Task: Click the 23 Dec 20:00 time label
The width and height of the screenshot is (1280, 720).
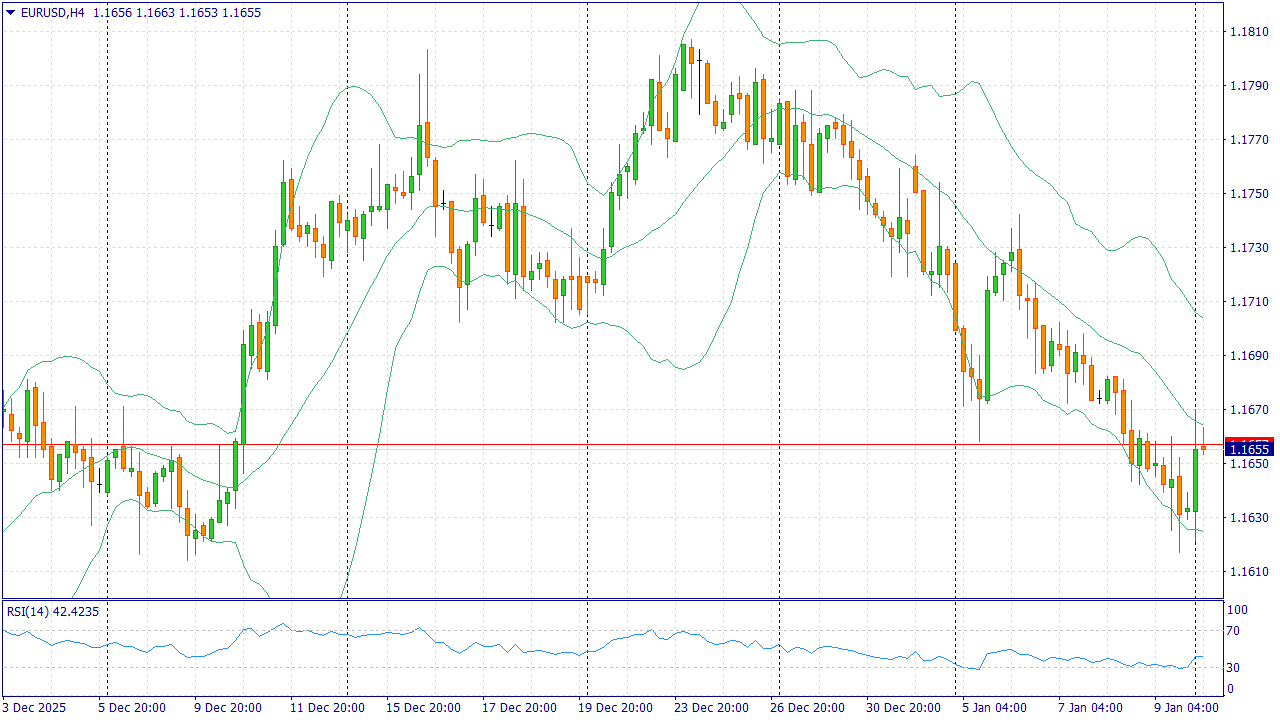Action: [709, 707]
